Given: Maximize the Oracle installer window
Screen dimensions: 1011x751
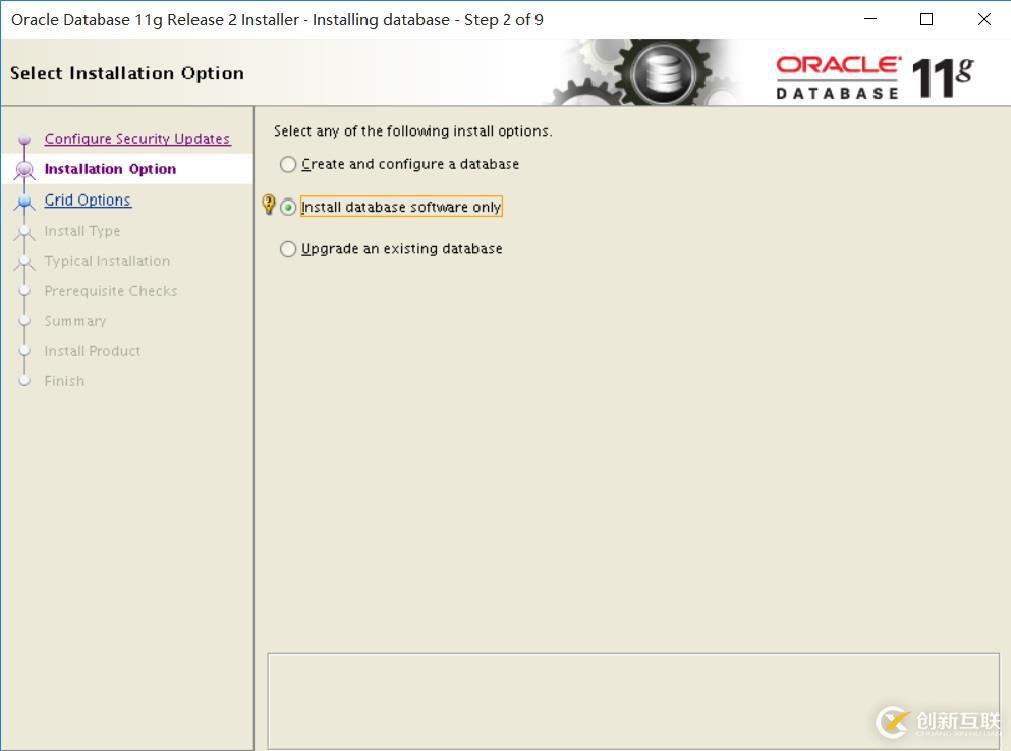Looking at the screenshot, I should 927,19.
